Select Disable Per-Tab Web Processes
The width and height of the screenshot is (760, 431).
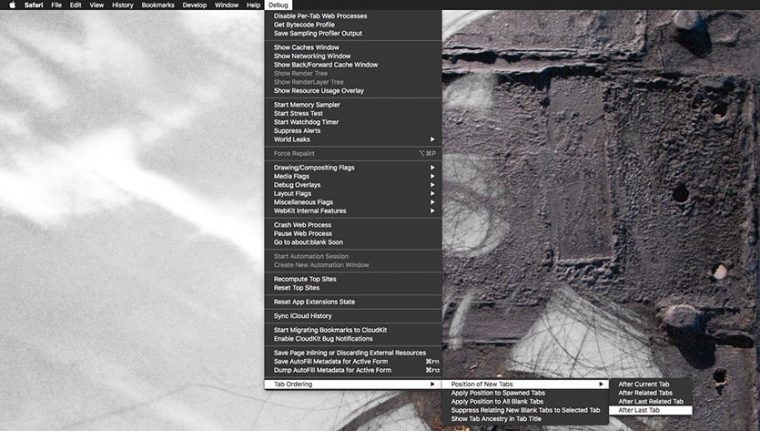point(353,16)
